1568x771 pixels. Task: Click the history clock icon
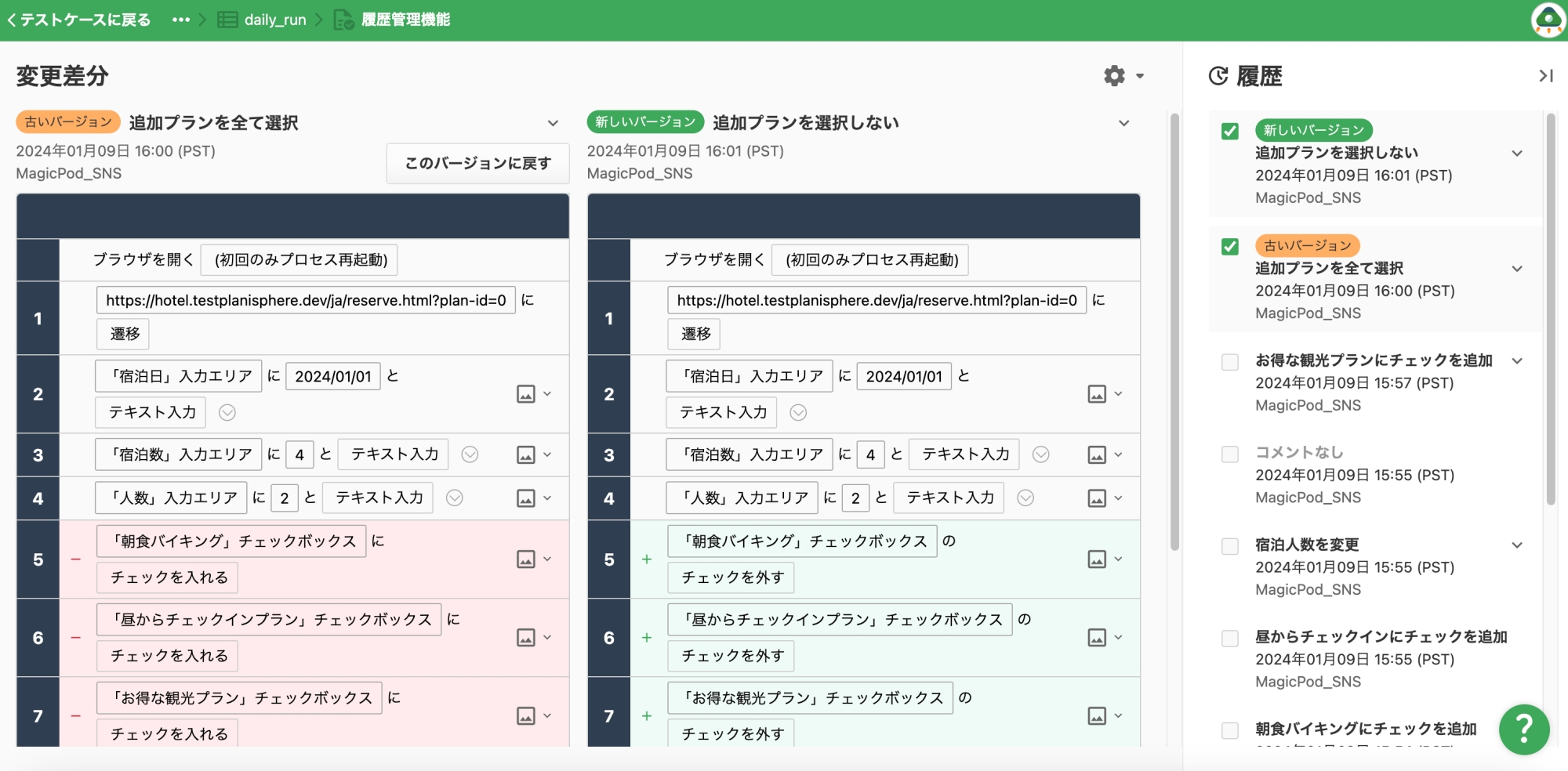(x=1218, y=76)
